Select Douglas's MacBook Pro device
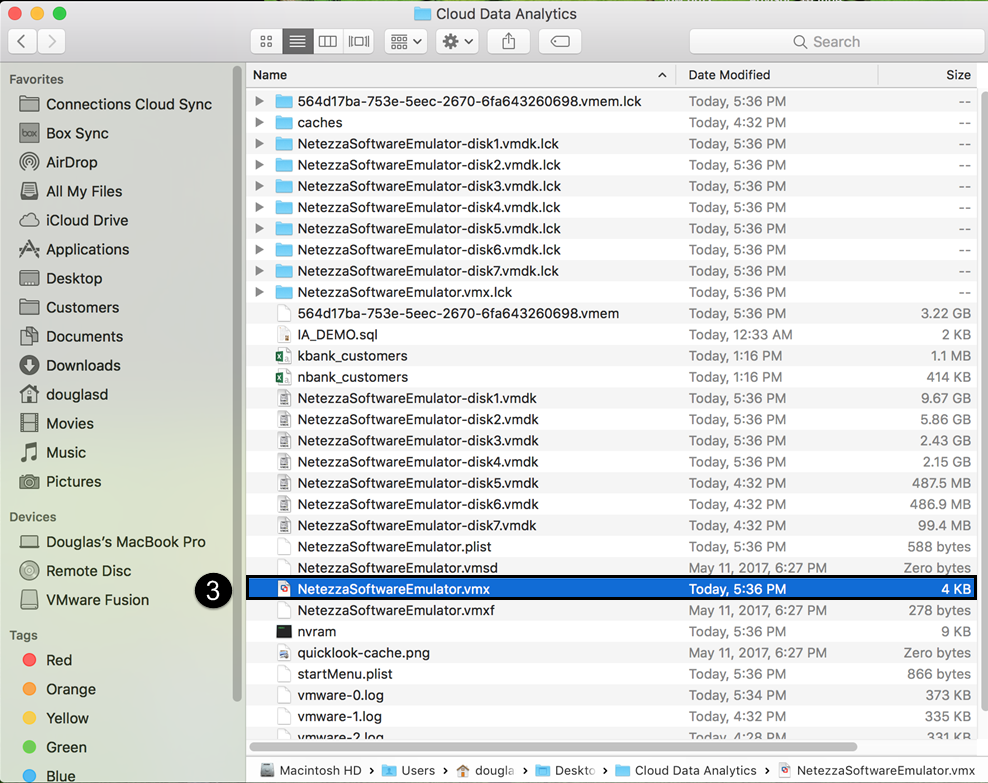 click(112, 542)
